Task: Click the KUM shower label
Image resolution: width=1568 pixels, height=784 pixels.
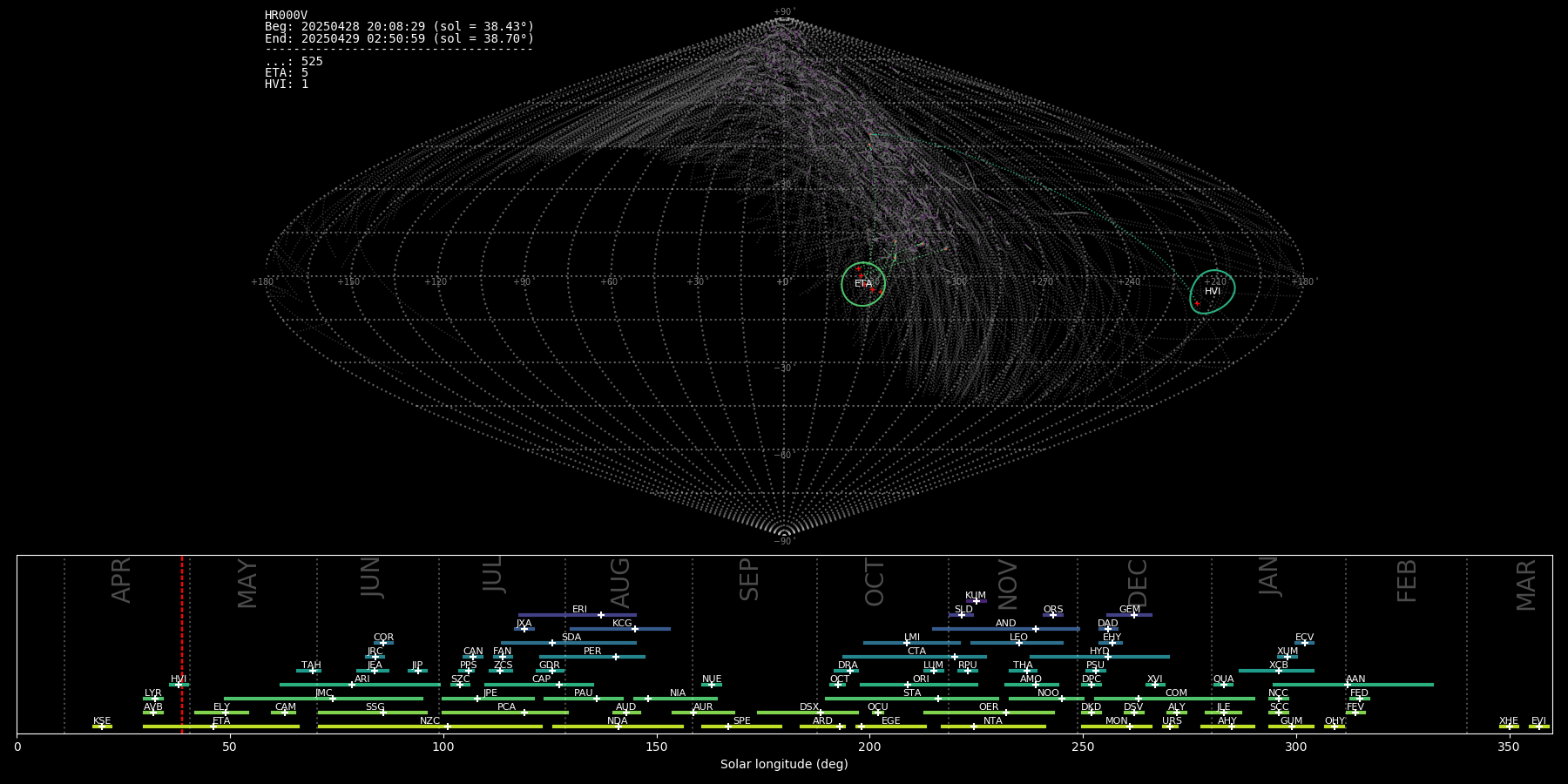Action: tap(976, 596)
